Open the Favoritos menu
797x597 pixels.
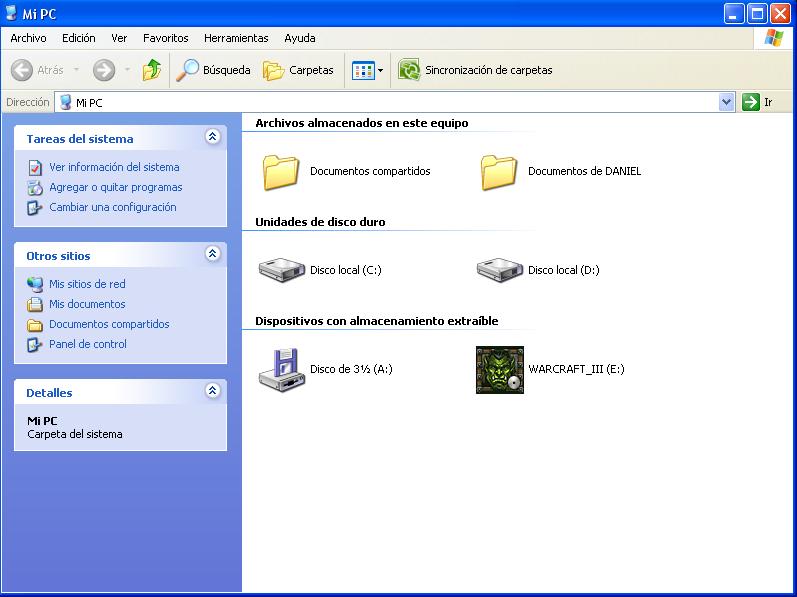(166, 38)
